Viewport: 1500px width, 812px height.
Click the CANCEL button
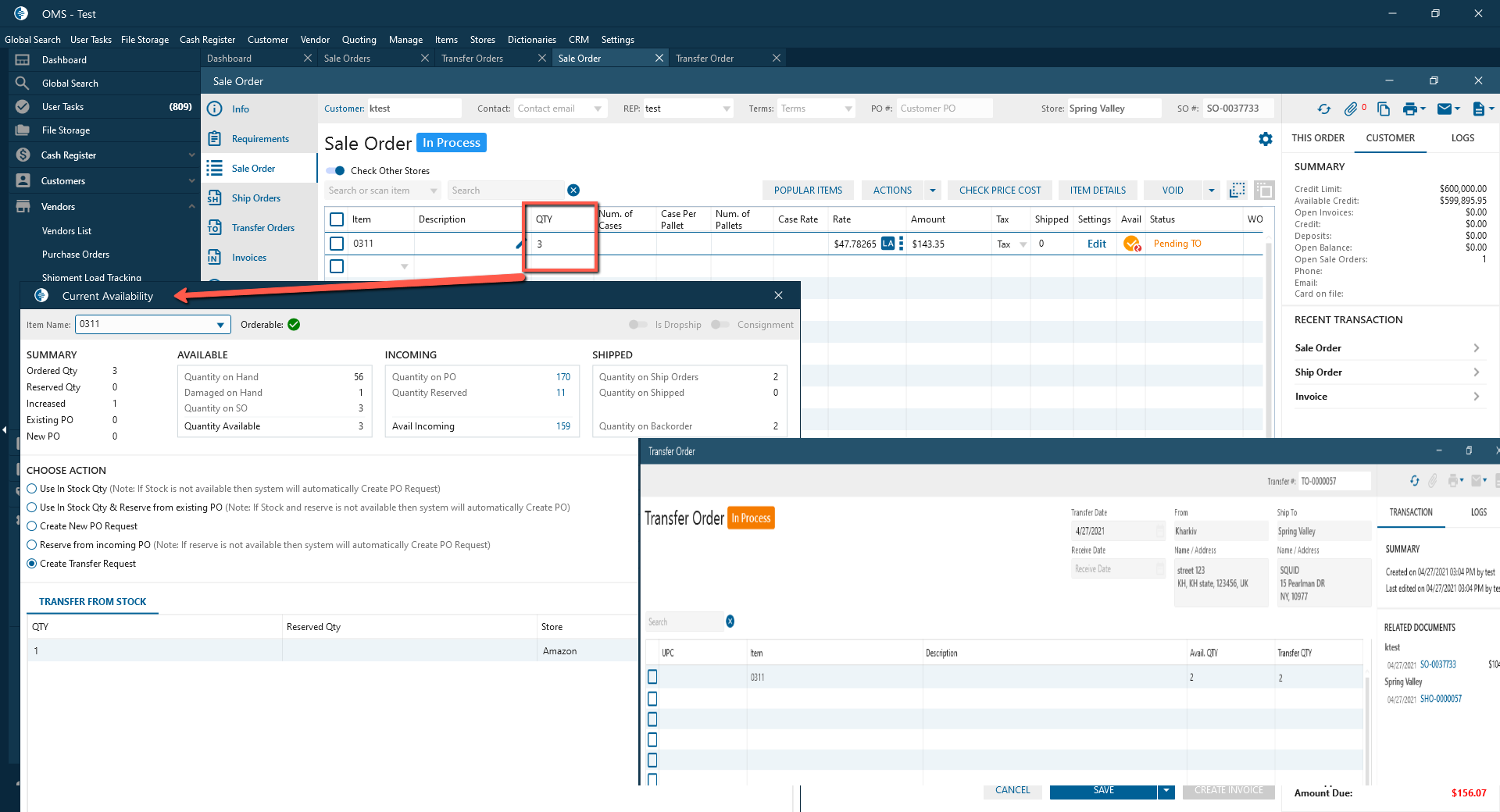[x=1012, y=791]
